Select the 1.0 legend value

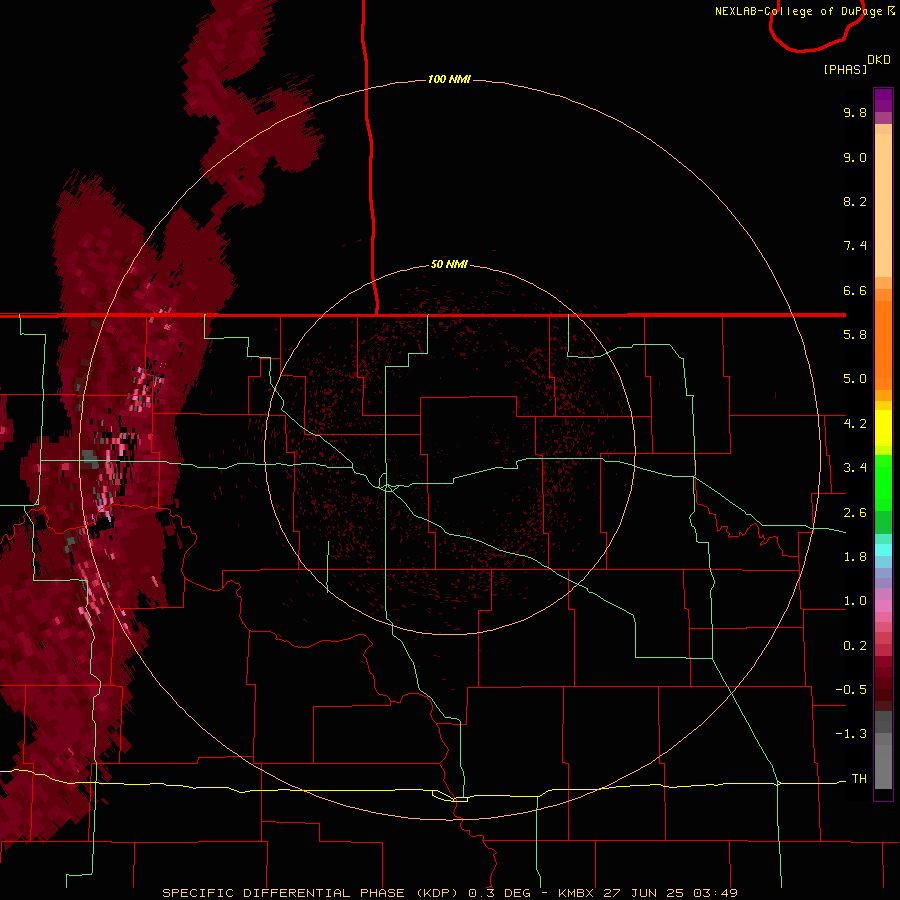tap(855, 601)
